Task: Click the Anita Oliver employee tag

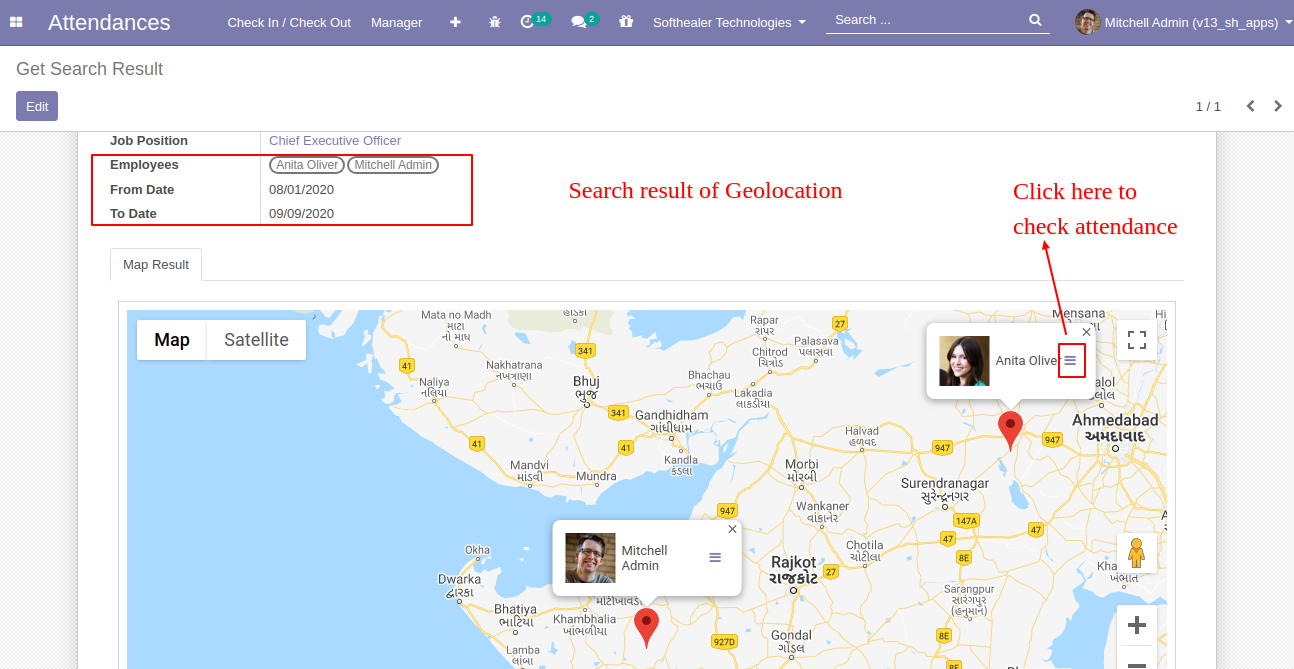Action: [307, 165]
